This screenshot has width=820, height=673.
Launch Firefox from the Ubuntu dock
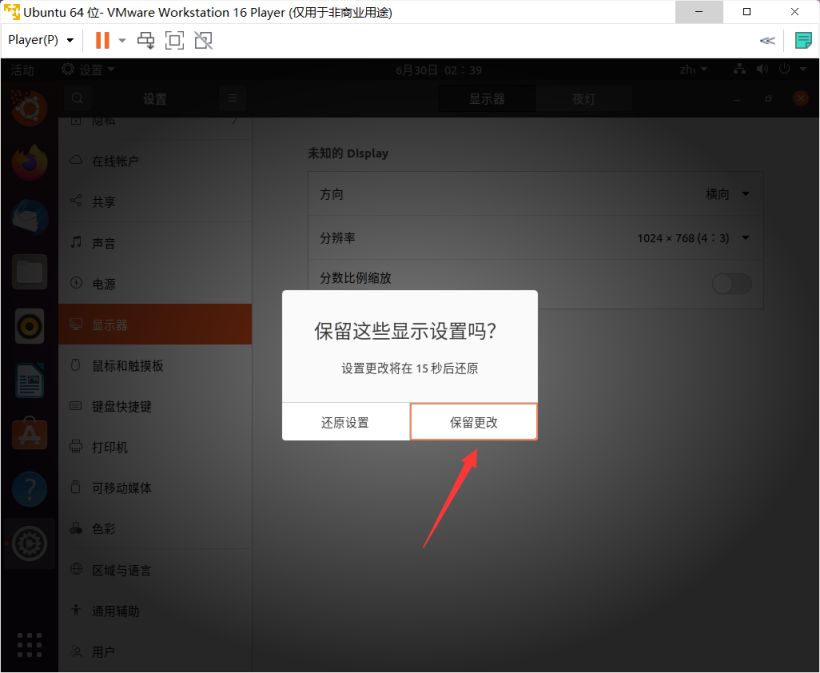[x=29, y=162]
